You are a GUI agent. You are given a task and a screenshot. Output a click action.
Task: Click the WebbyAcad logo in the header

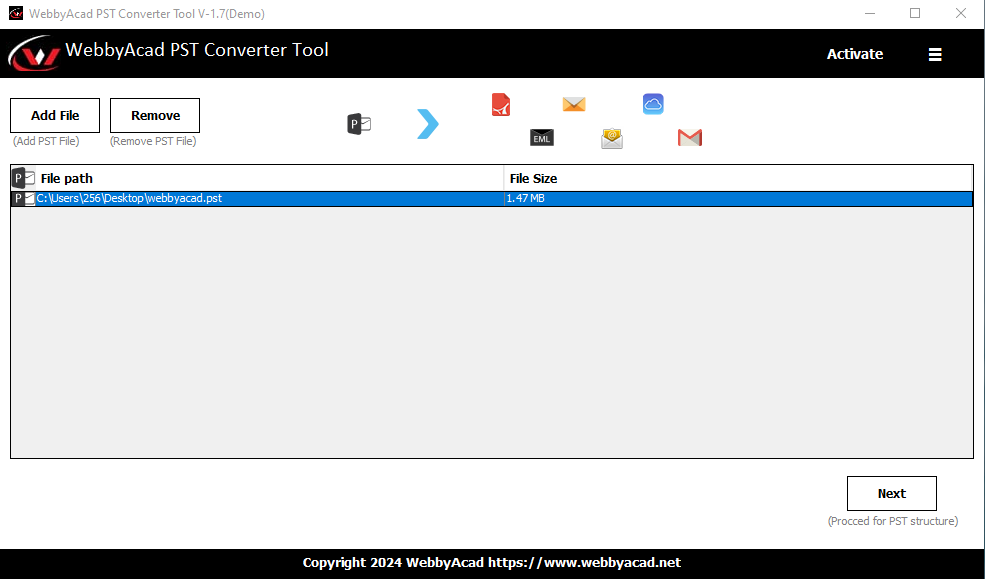(x=34, y=54)
